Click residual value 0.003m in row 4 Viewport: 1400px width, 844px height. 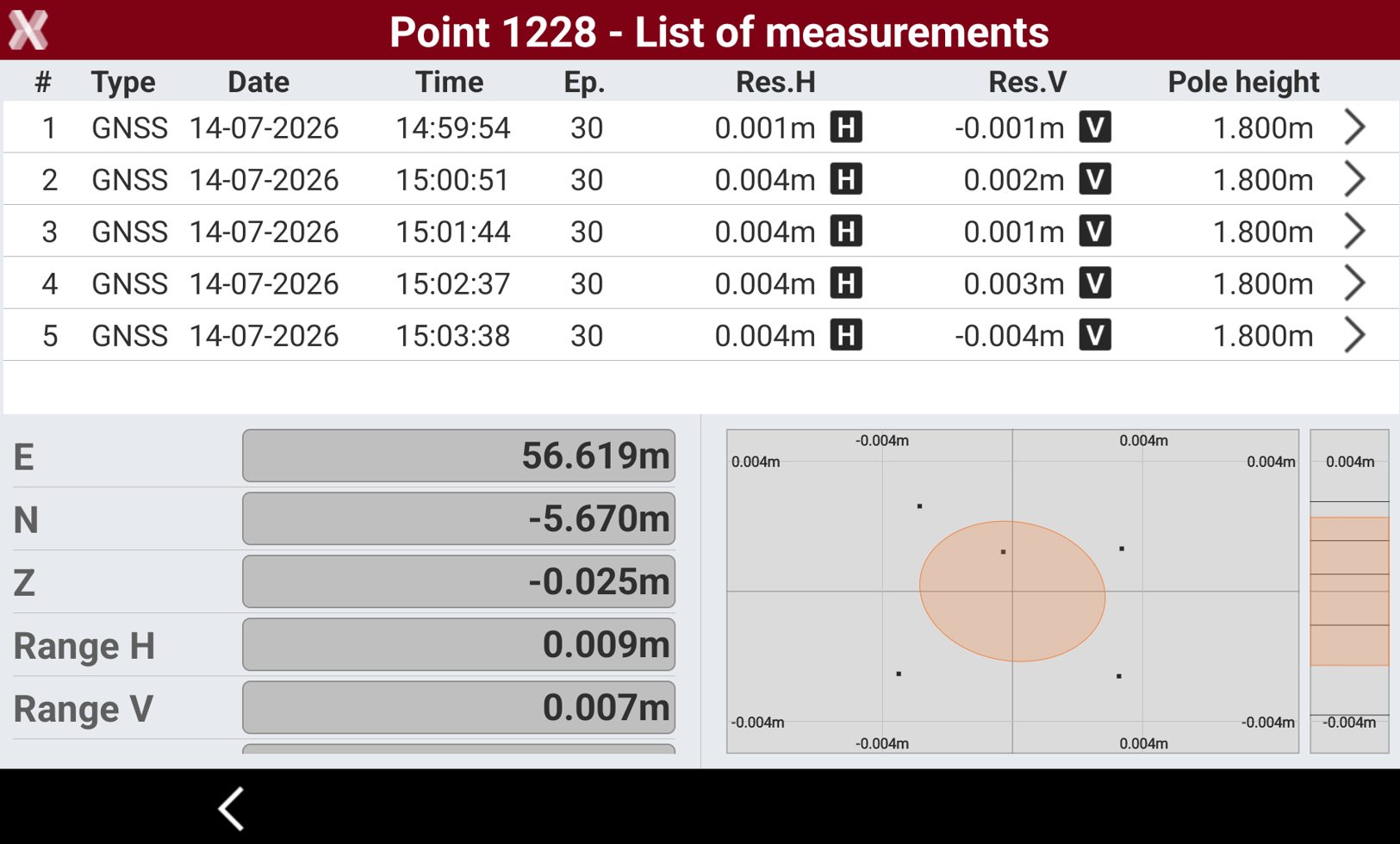(x=1014, y=283)
